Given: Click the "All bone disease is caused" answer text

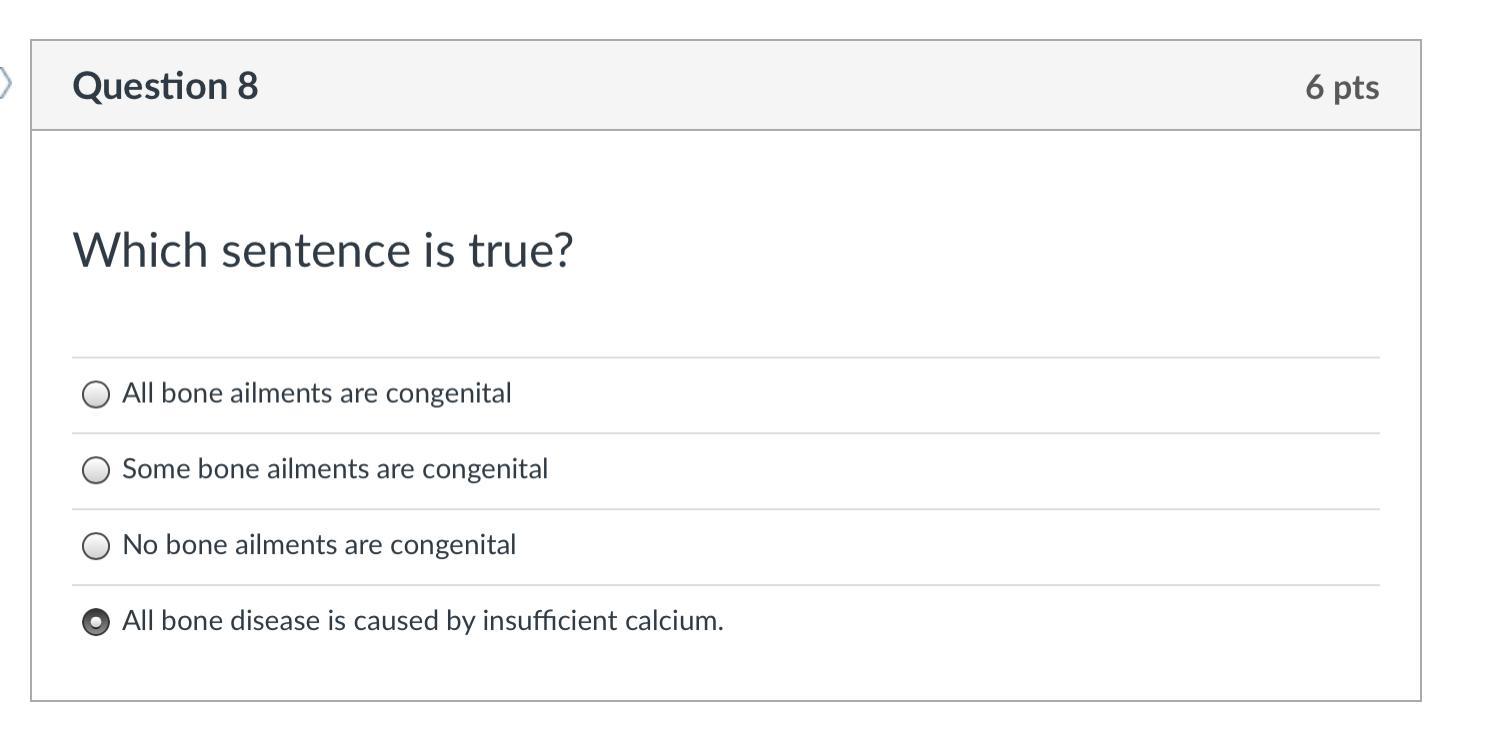Looking at the screenshot, I should [422, 621].
